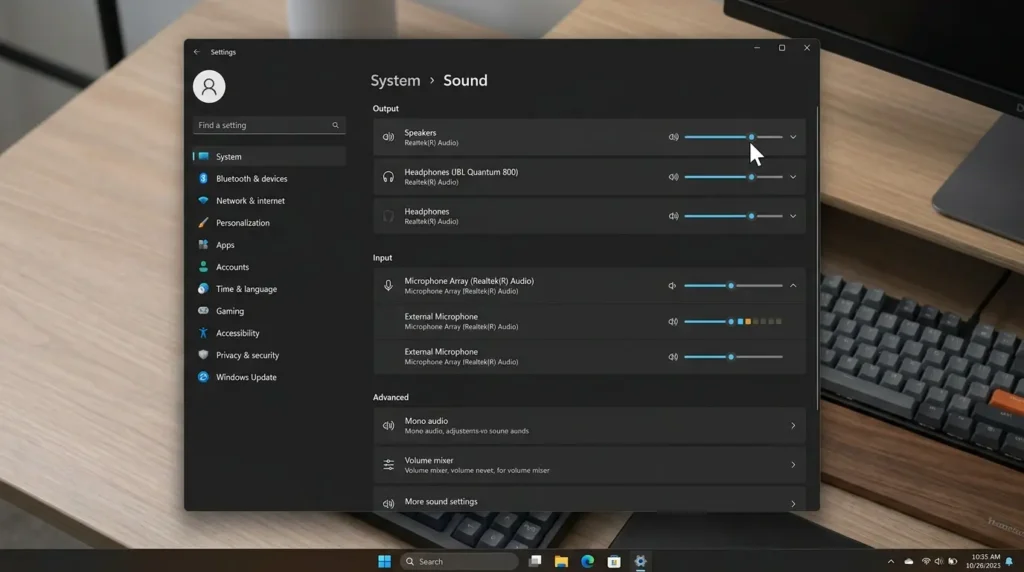Click the volume tray icon

coord(938,562)
